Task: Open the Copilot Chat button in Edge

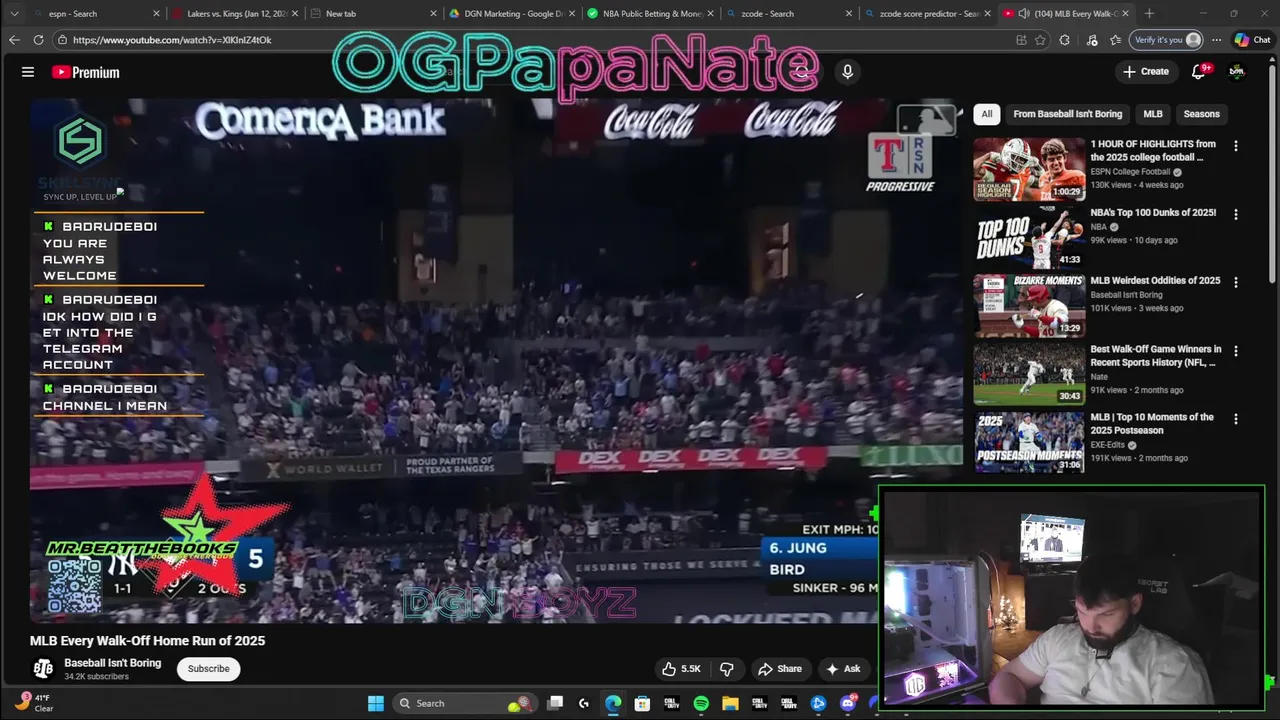Action: (x=1252, y=40)
